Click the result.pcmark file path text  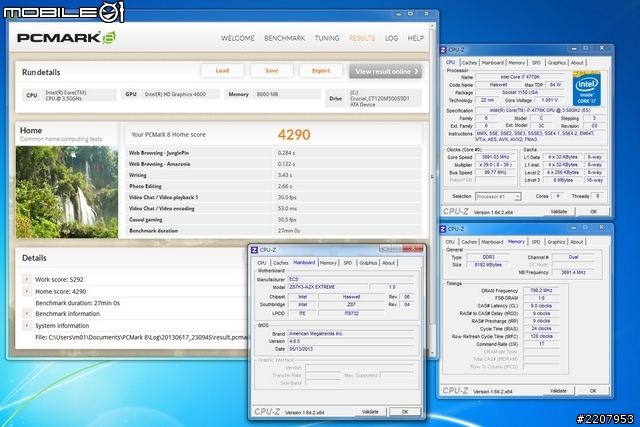coord(142,337)
